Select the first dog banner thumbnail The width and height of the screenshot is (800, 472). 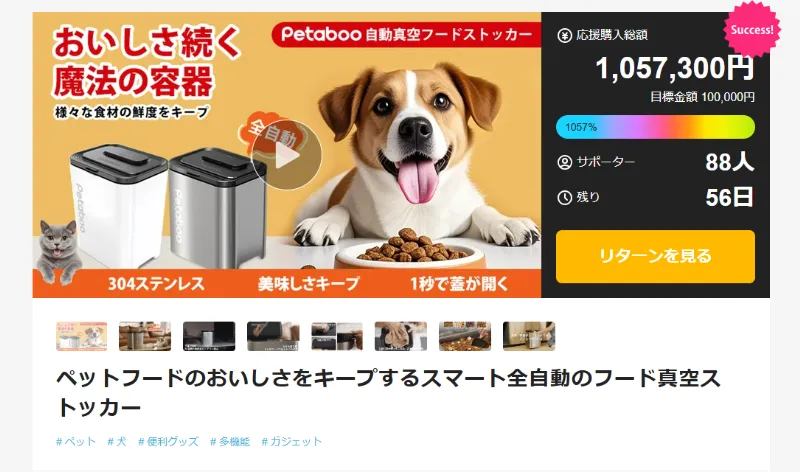[x=82, y=336]
